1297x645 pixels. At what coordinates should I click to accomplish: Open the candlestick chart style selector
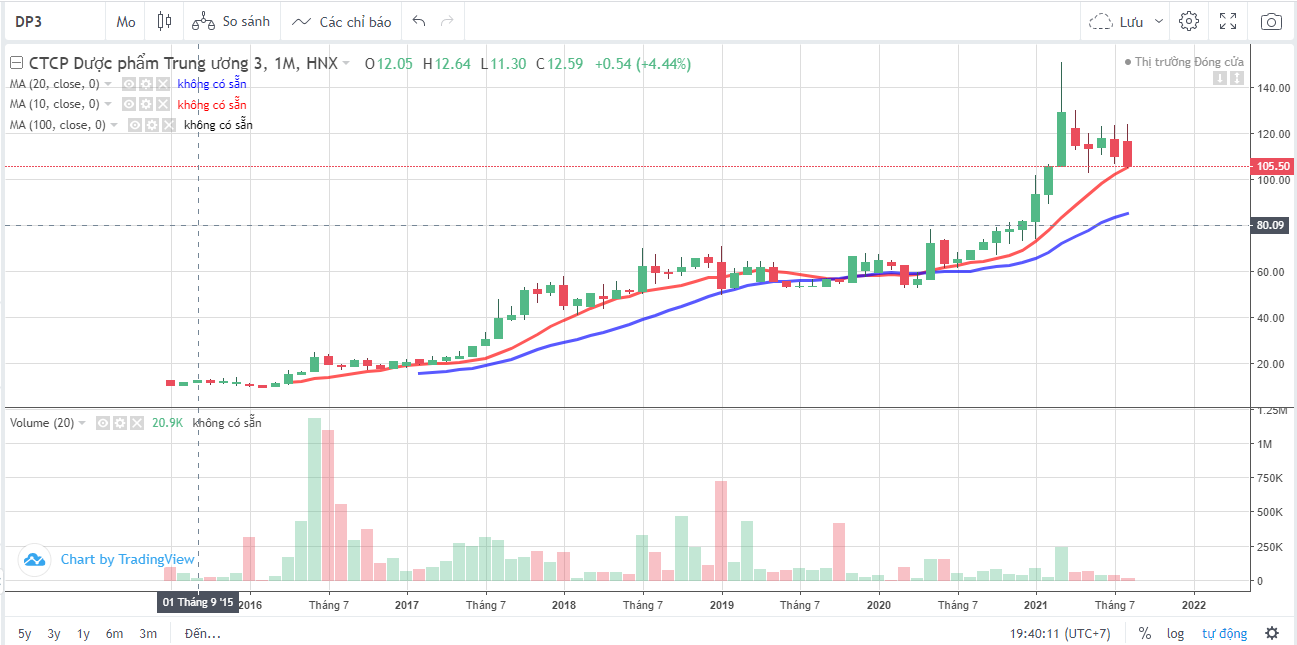pyautogui.click(x=165, y=21)
